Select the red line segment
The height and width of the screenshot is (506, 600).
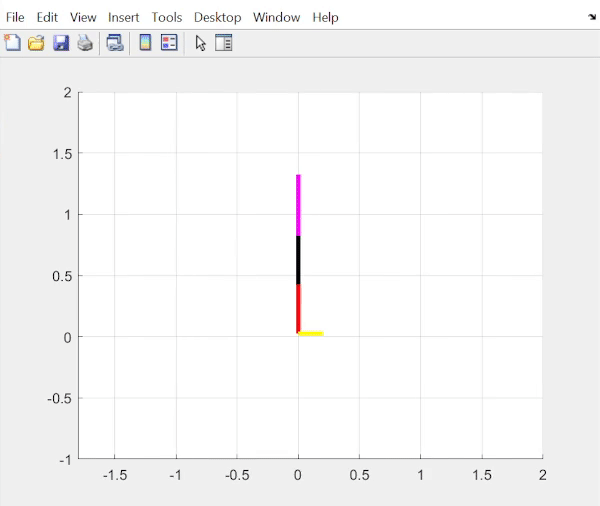(x=298, y=308)
